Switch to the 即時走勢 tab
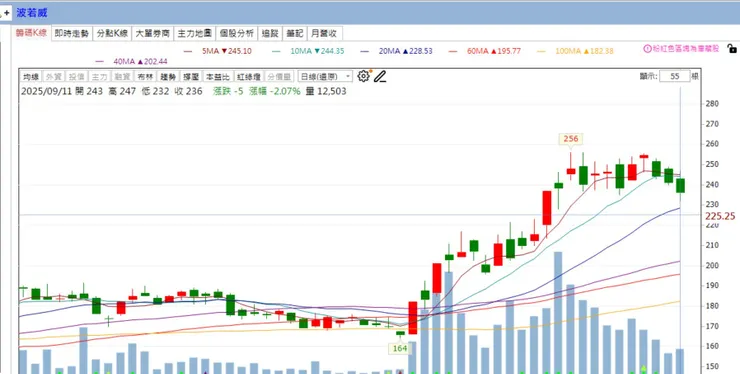Image resolution: width=740 pixels, height=374 pixels. pos(72,34)
